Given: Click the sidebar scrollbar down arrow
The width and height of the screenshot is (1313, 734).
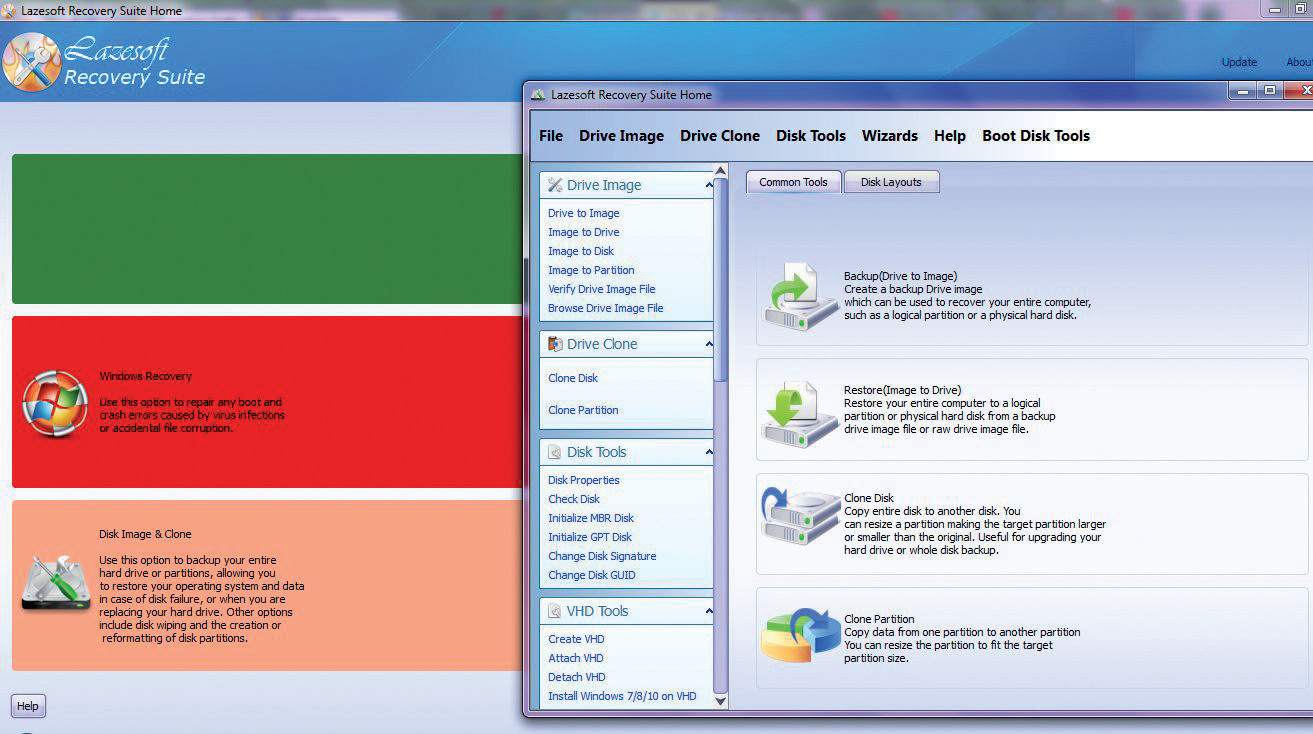Looking at the screenshot, I should click(x=722, y=700).
